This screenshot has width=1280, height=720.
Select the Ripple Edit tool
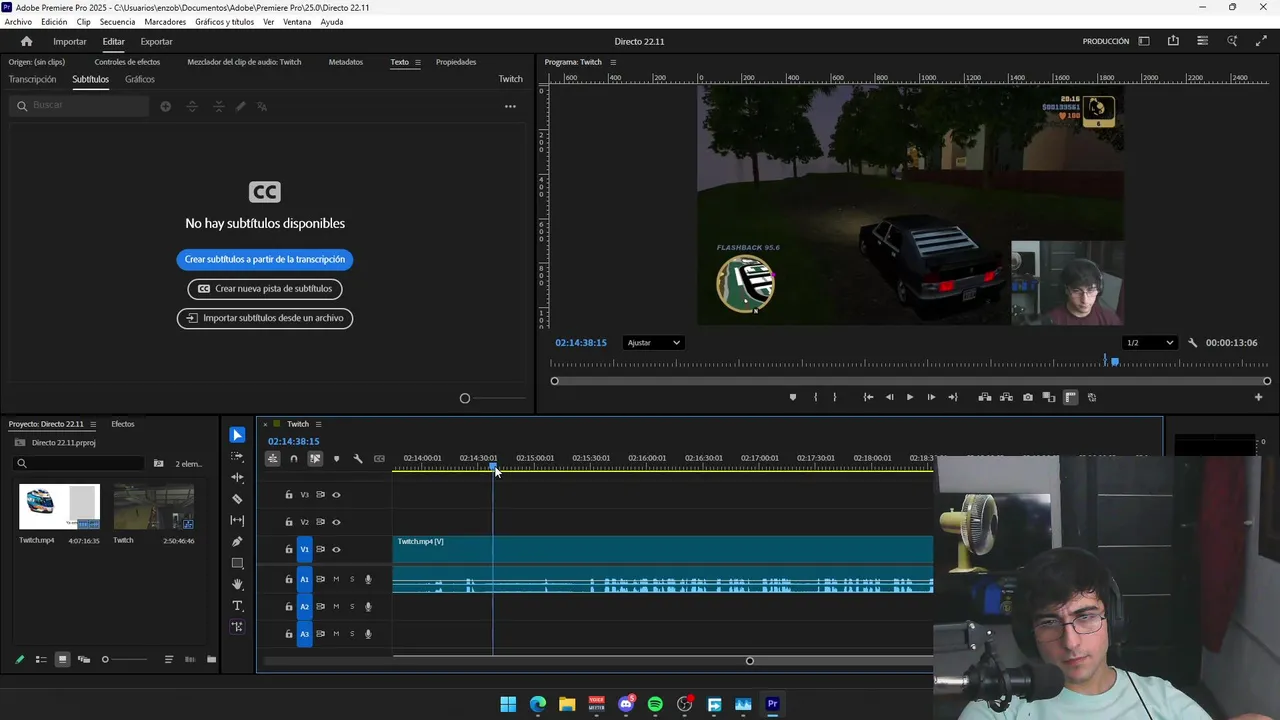[x=237, y=477]
